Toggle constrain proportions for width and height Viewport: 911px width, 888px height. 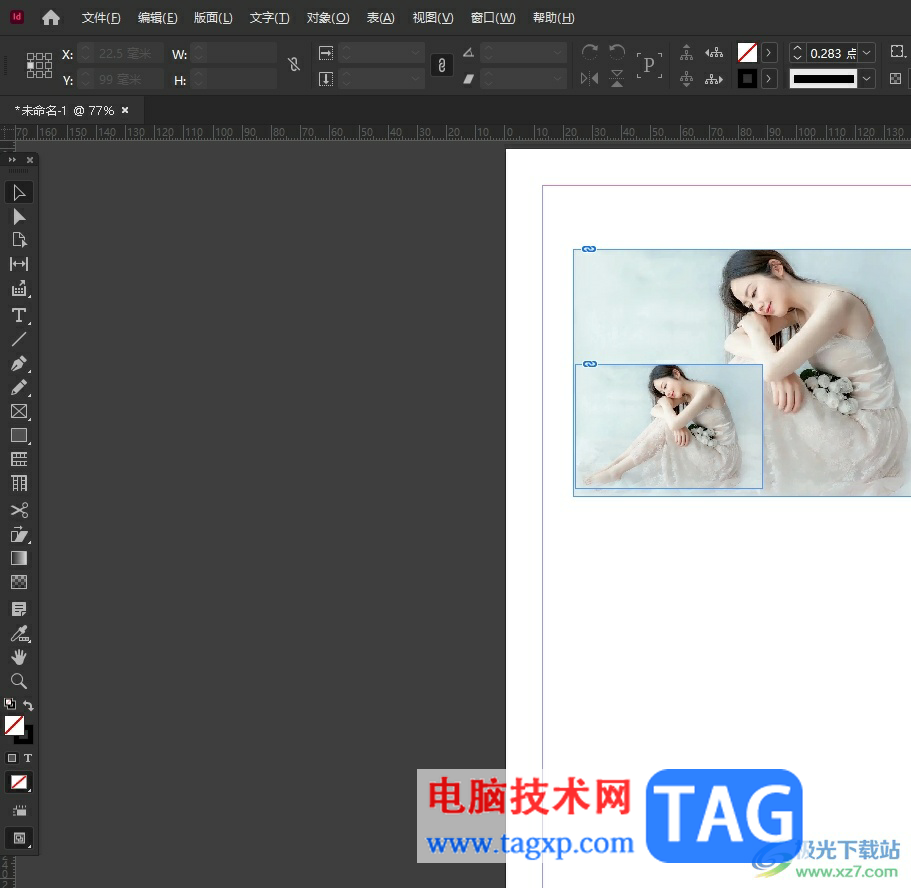coord(293,65)
